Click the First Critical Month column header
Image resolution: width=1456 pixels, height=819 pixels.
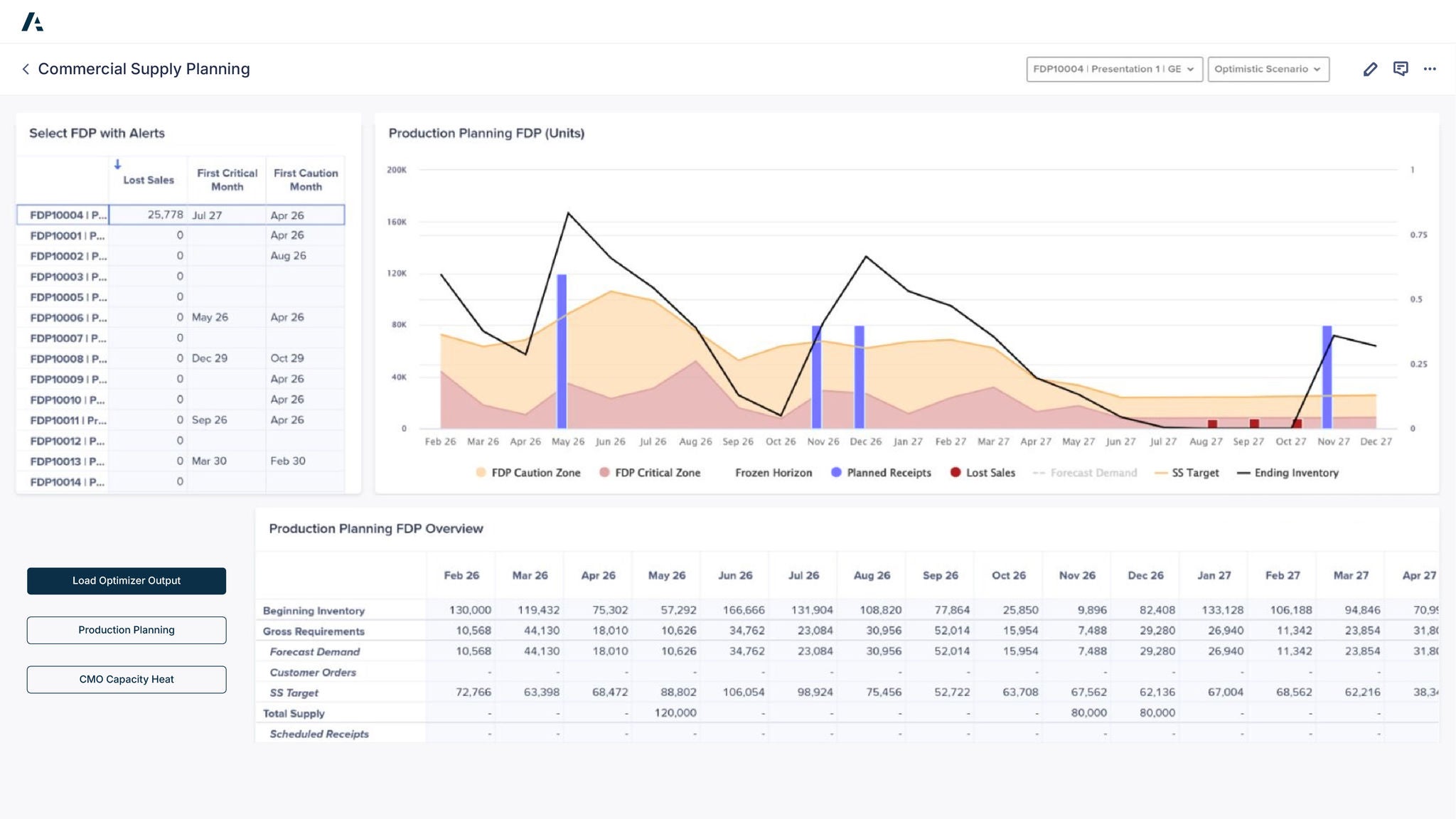pyautogui.click(x=227, y=180)
